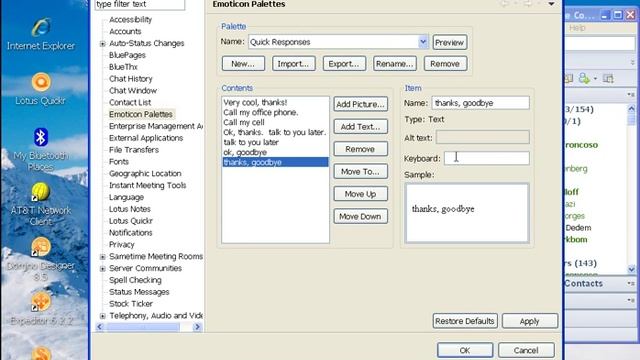Open Help menu in Sametime window
Image resolution: width=640 pixels, height=360 pixels.
point(577,28)
